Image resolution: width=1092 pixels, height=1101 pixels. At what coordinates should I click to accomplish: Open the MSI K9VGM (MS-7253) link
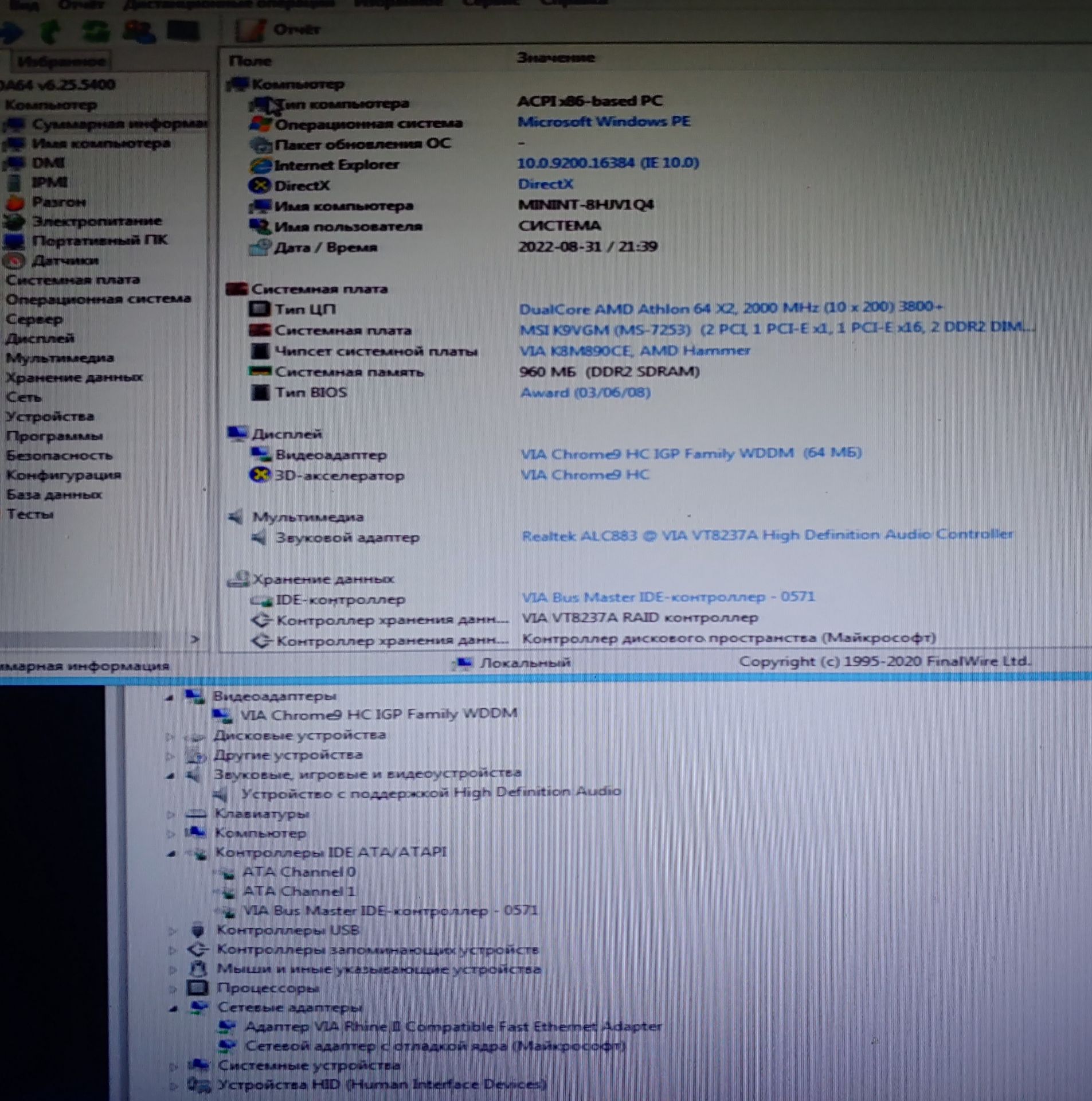point(777,328)
